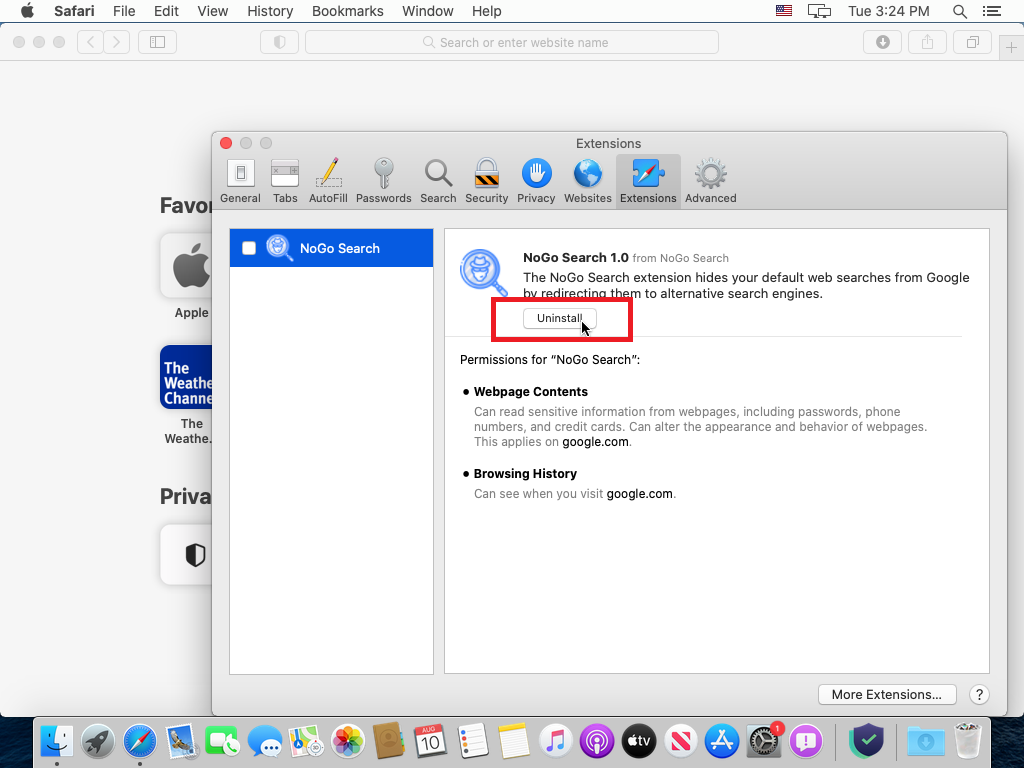Enable the NoGo Search extension checkbox
Viewport: 1024px width, 768px height.
click(x=249, y=248)
